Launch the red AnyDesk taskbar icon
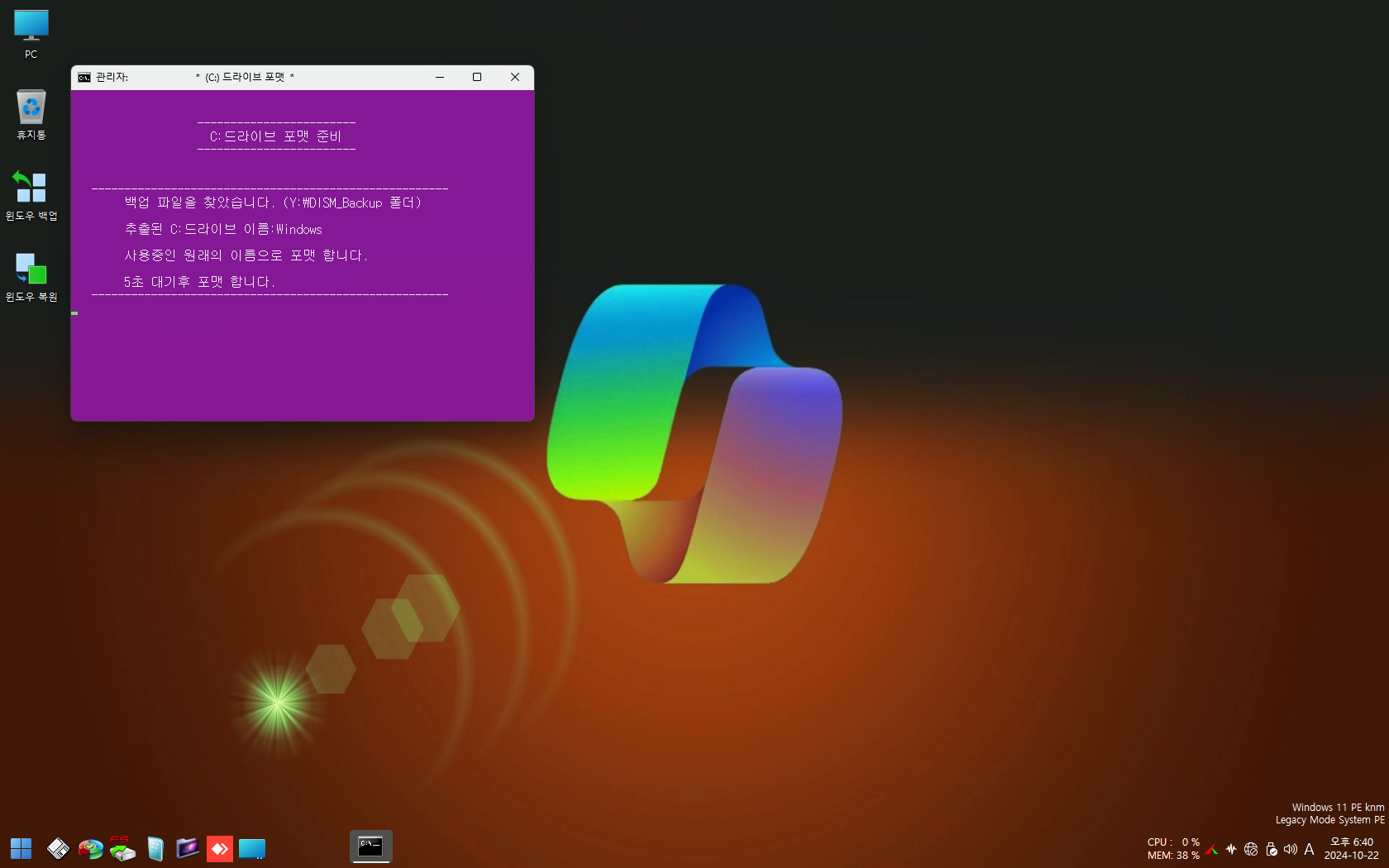 pyautogui.click(x=219, y=849)
